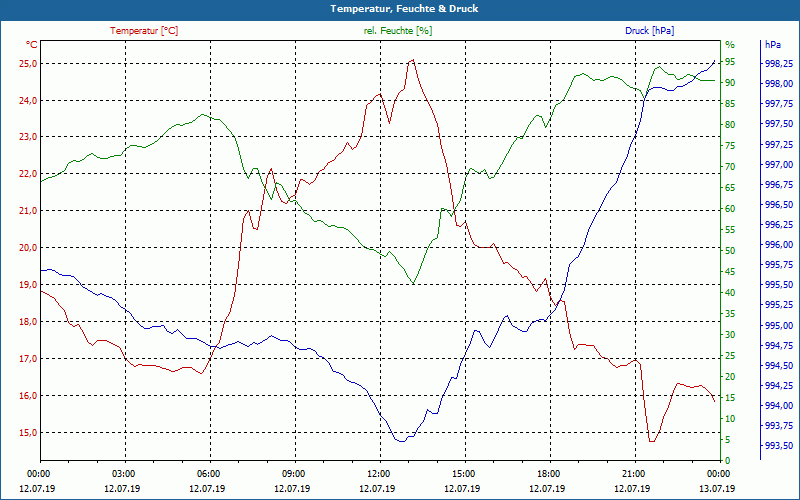The image size is (800, 500).
Task: Click the '25' humidity axis value
Action: [x=730, y=356]
